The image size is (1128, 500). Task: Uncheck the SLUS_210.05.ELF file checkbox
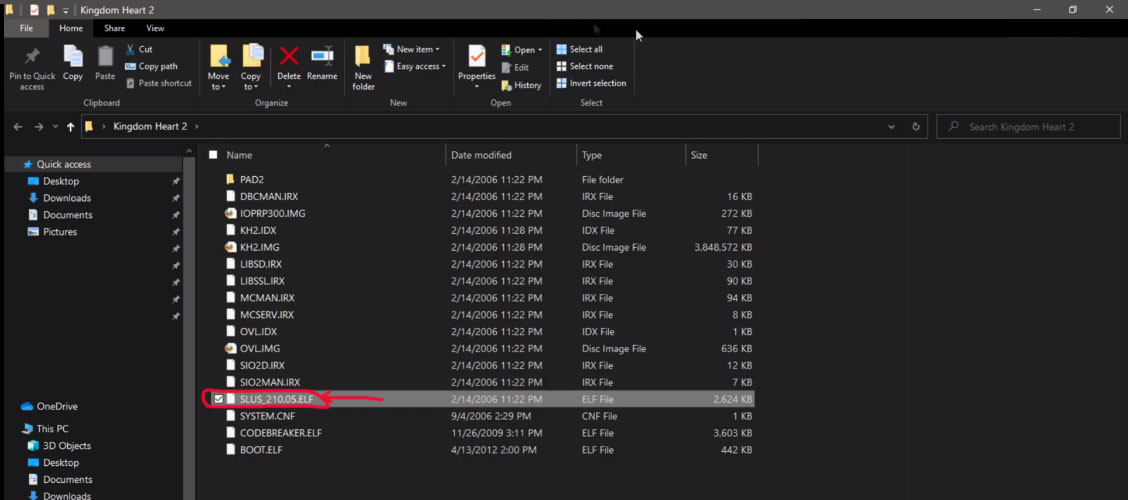coord(219,399)
